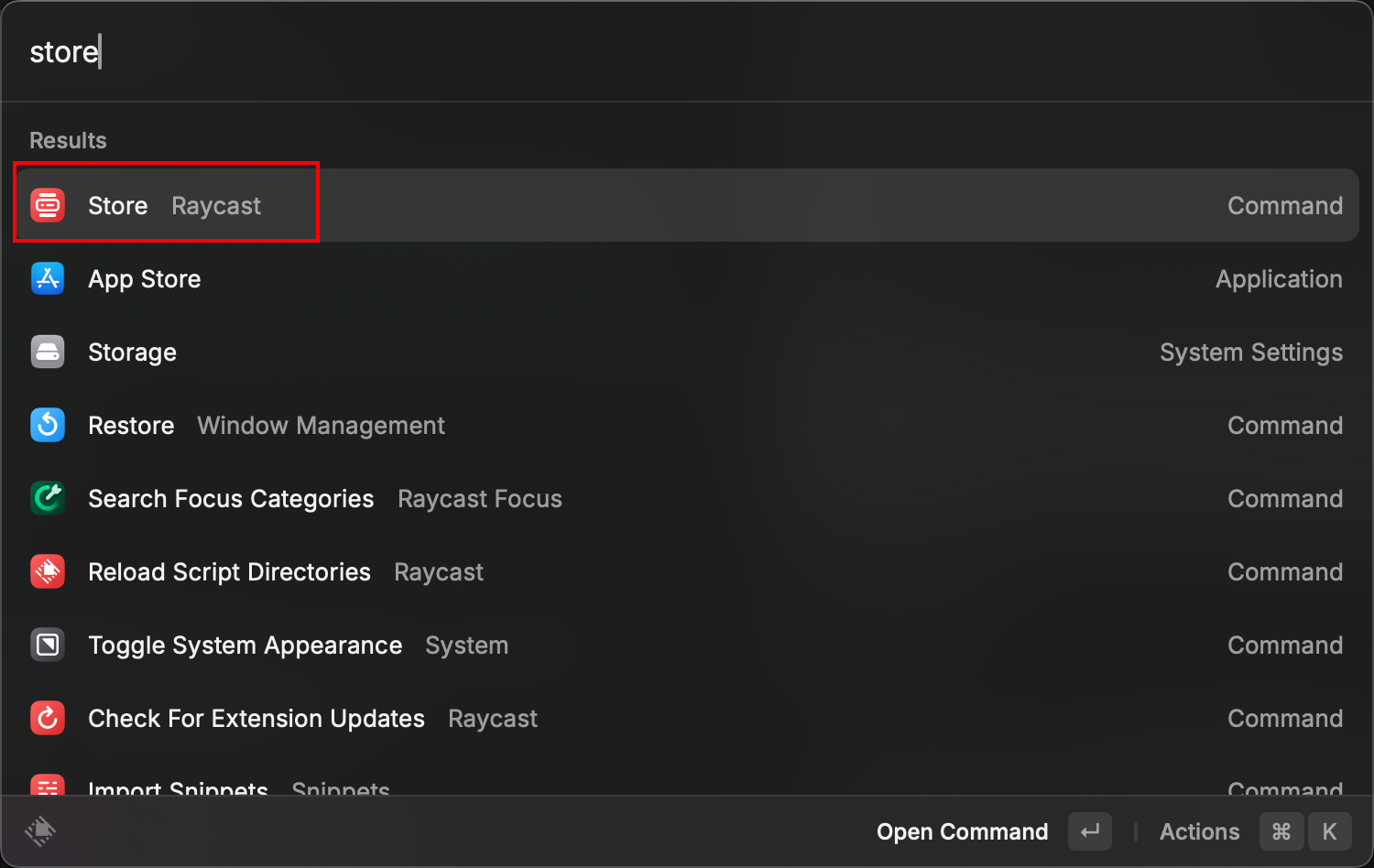Select Check For Extension Updates result
This screenshot has width=1374, height=868.
tap(687, 718)
